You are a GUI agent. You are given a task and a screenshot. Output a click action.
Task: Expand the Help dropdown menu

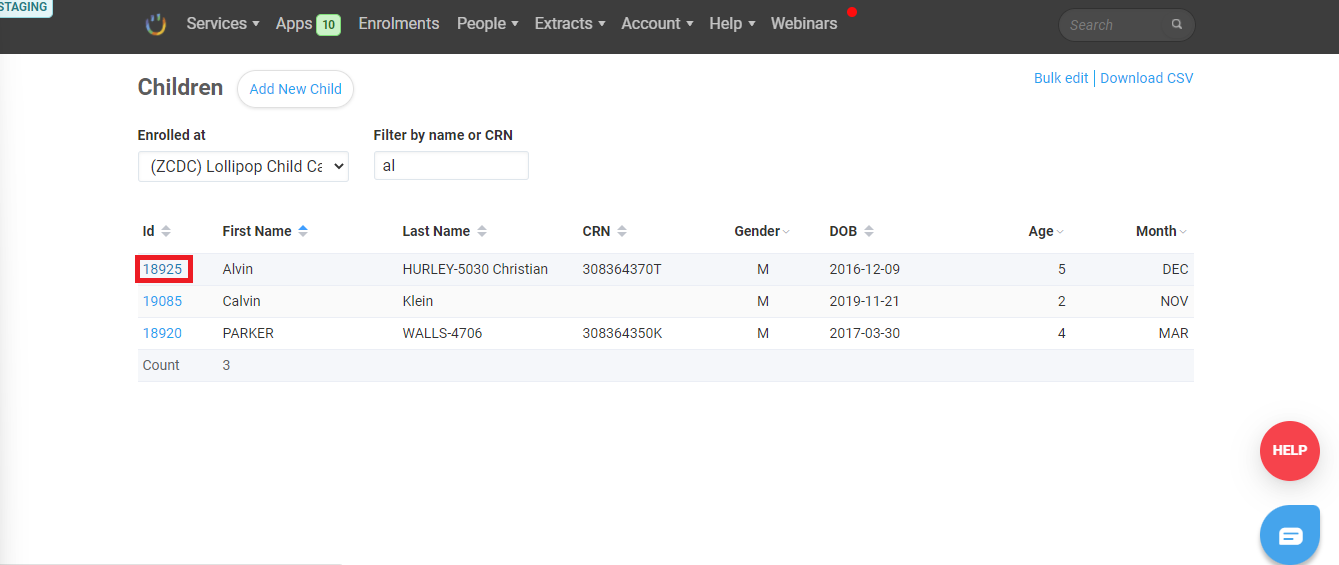[x=732, y=23]
